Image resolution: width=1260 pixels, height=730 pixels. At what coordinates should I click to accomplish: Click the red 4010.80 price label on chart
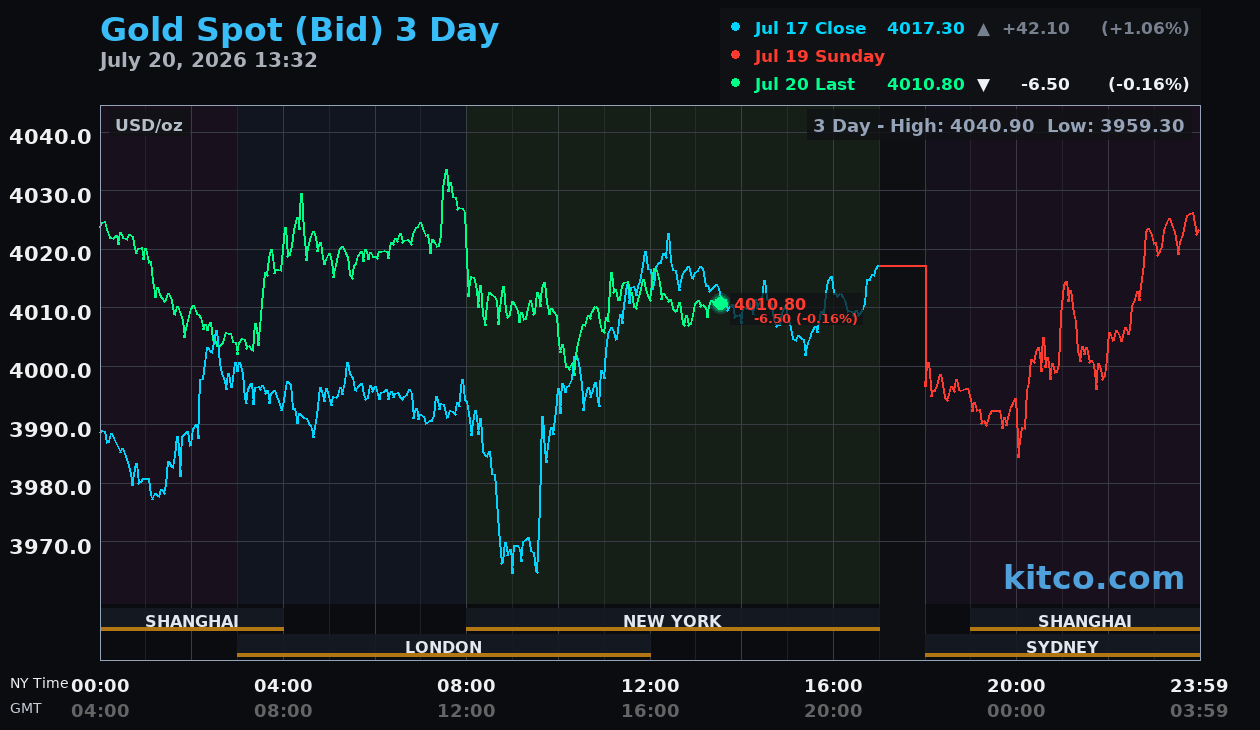(x=770, y=304)
